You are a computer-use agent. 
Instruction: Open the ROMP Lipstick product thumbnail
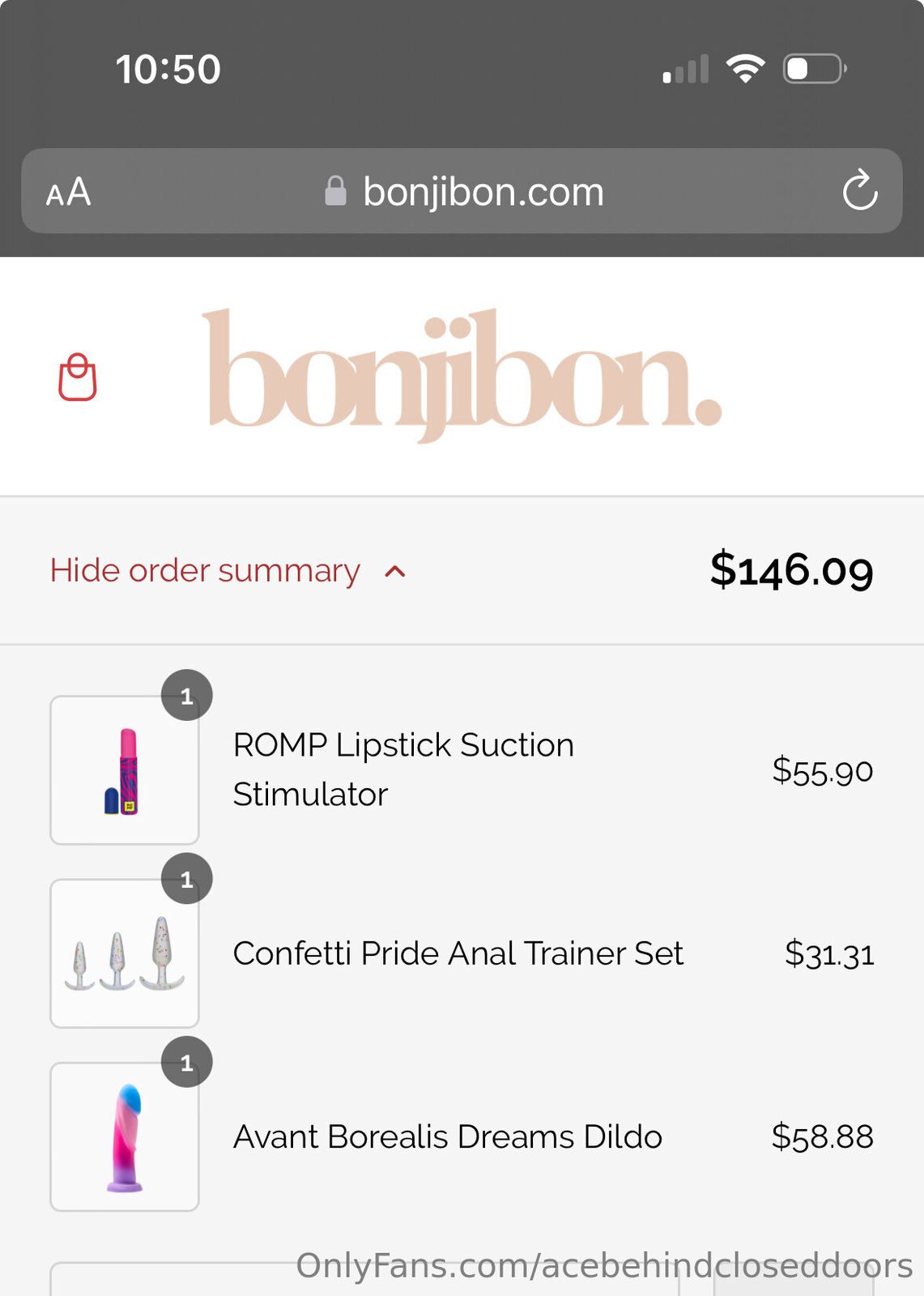tap(125, 770)
